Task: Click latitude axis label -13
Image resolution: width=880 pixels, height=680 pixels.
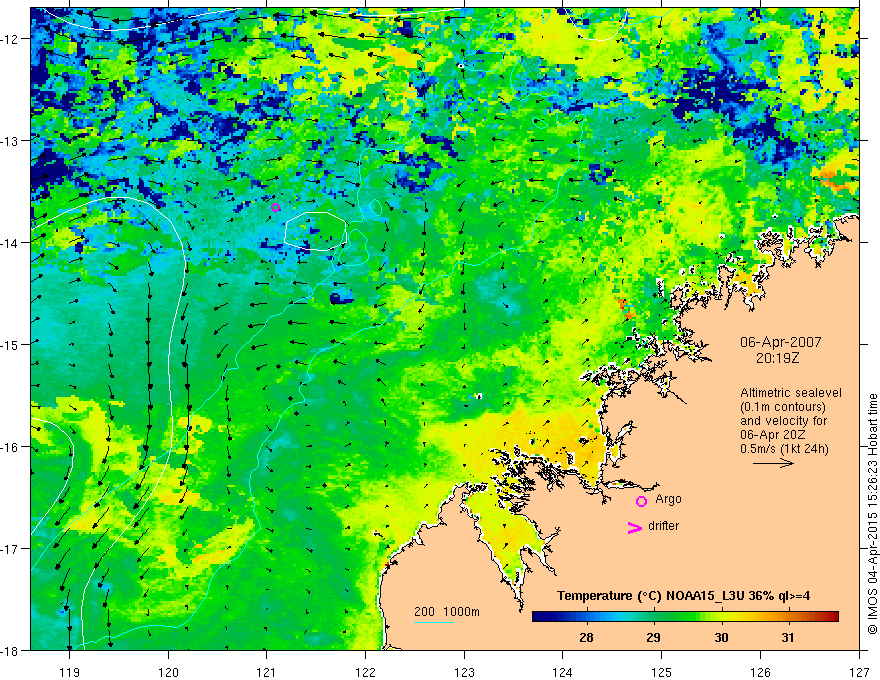Action: pyautogui.click(x=11, y=141)
